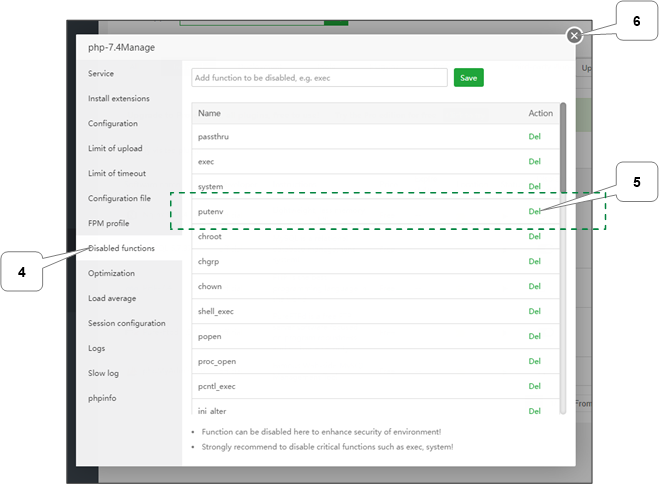Viewport: 659px width, 485px height.
Task: Click the php-7.4Manage dialog title
Action: (121, 47)
